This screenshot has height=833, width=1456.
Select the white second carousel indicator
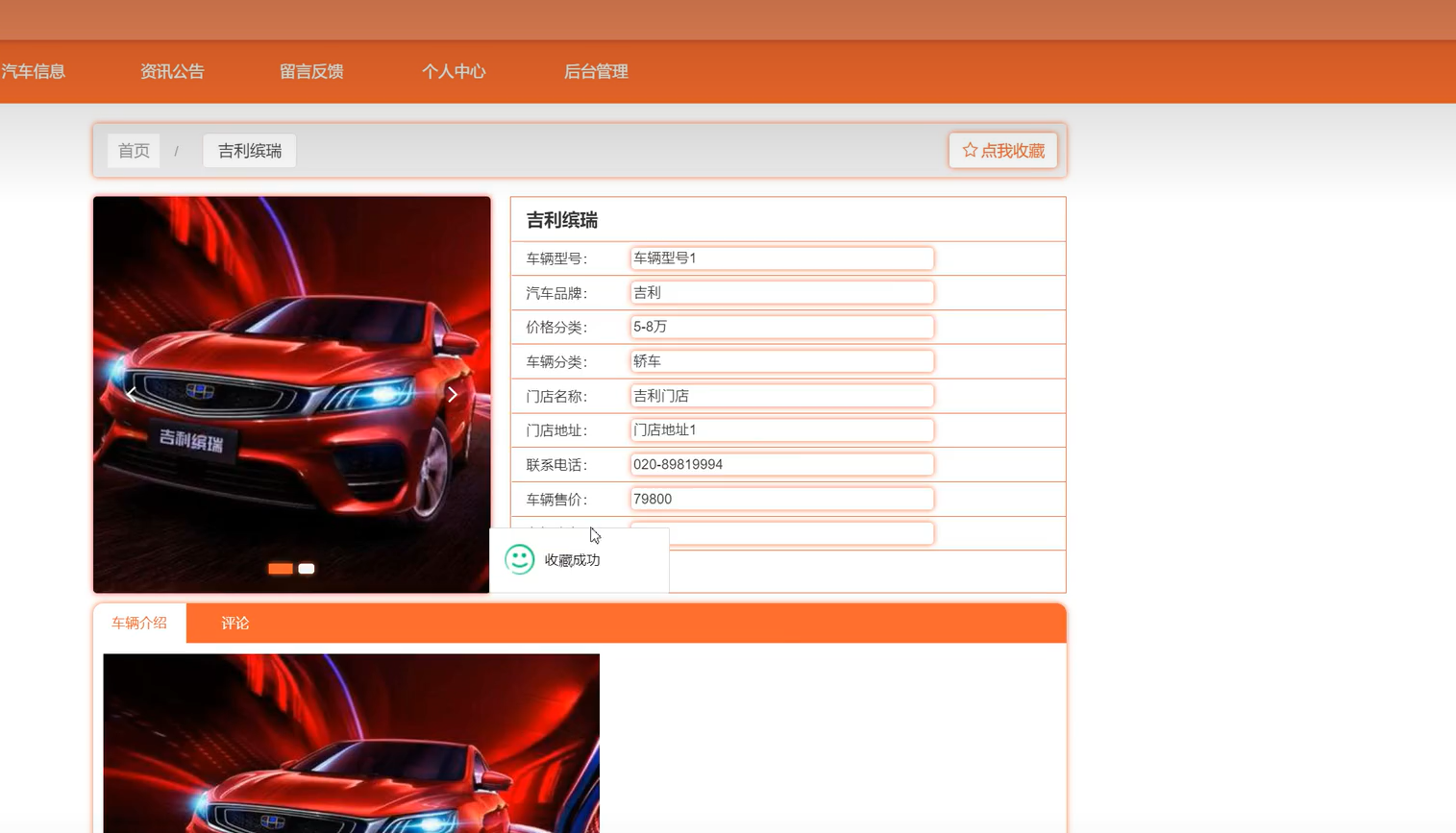coord(307,569)
